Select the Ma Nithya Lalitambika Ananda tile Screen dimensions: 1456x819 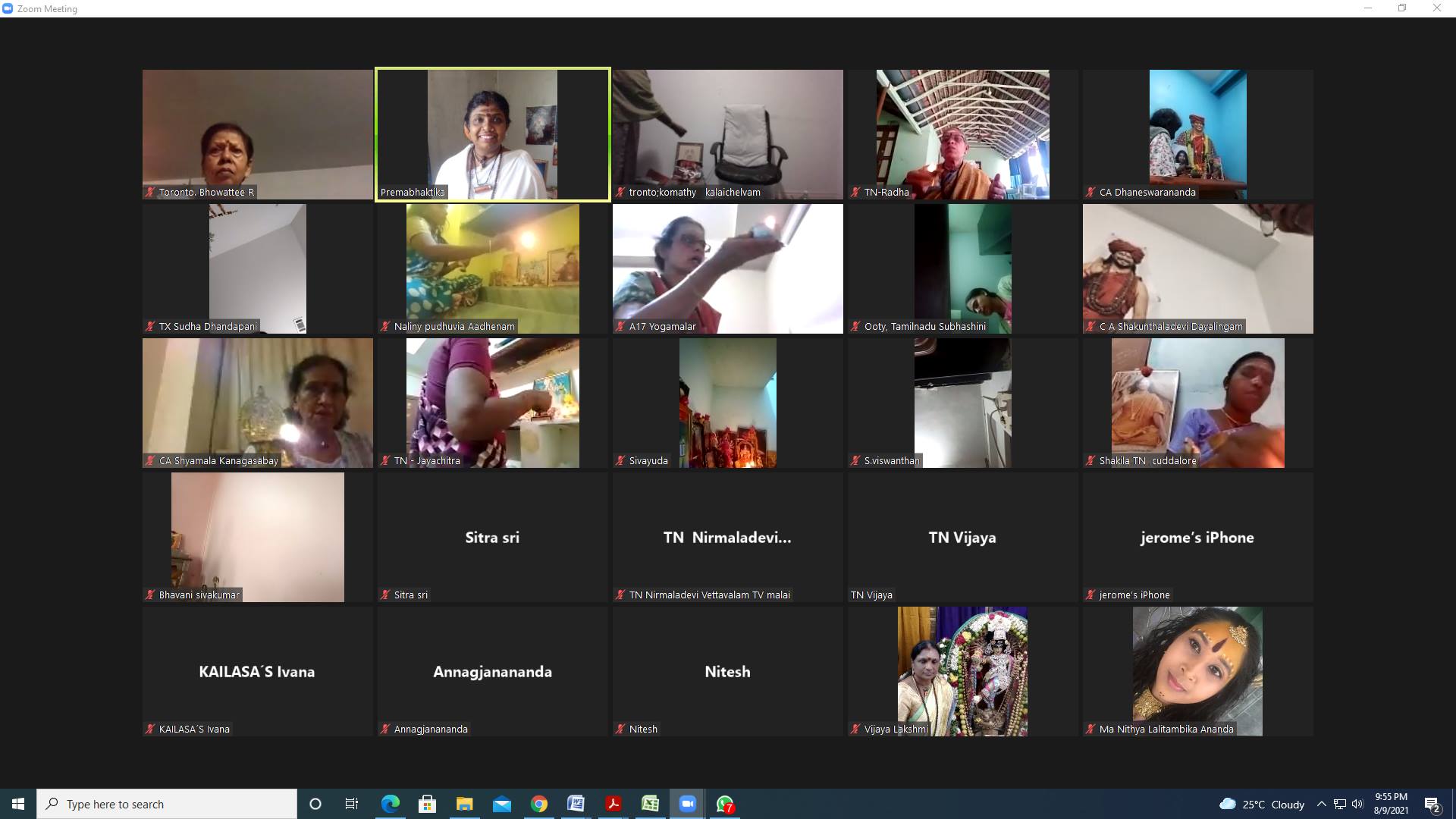1197,671
